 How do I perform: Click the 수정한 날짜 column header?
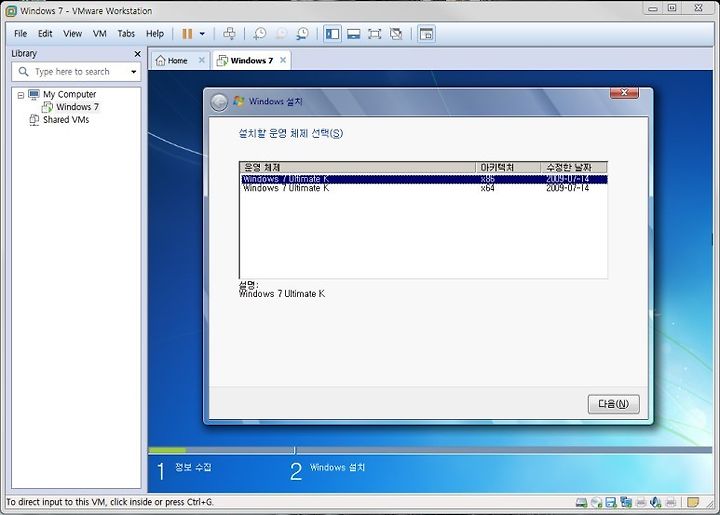(574, 168)
